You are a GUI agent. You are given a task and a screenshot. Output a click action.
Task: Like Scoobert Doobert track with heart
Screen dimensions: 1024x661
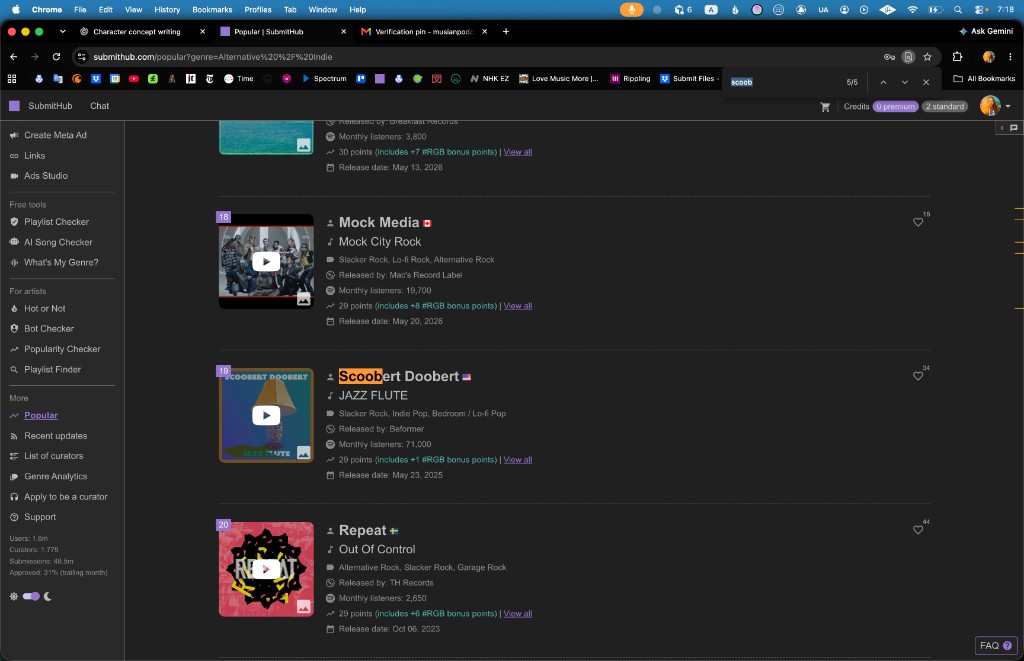click(x=918, y=376)
